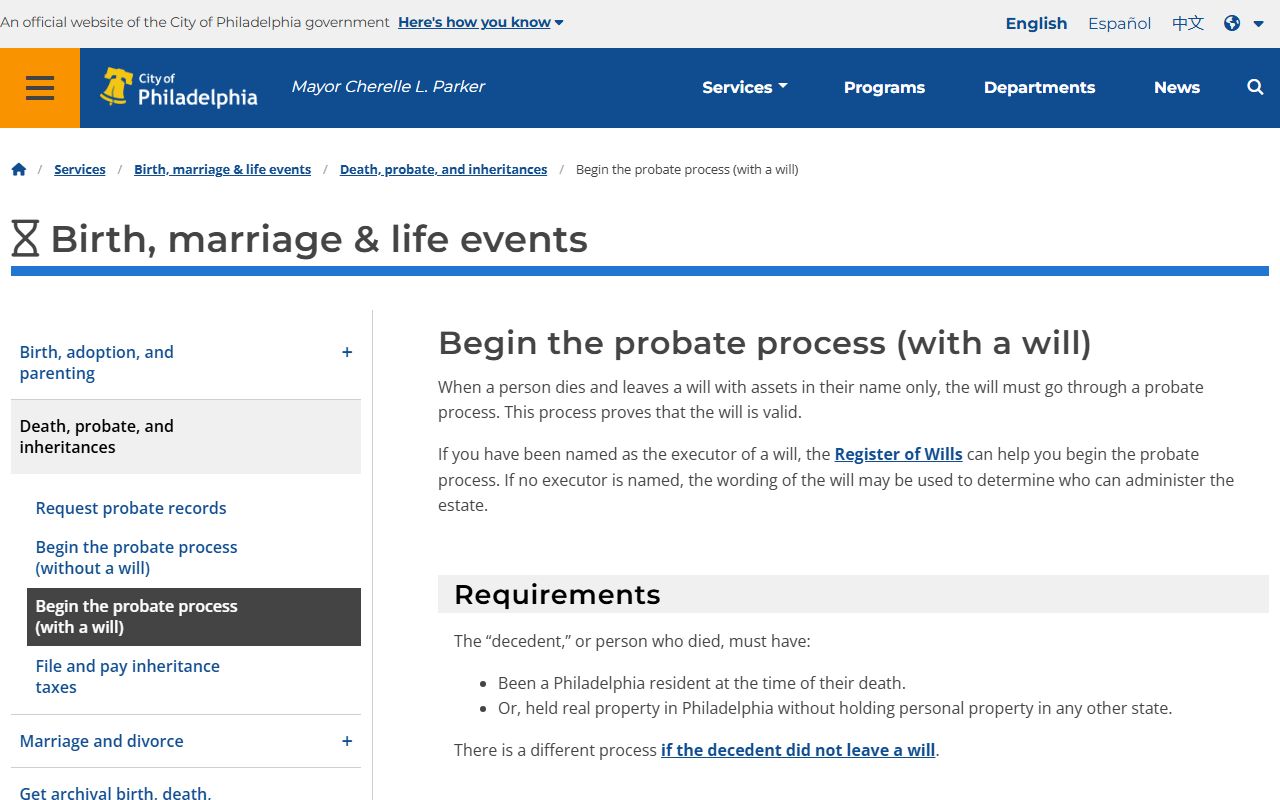Open Marriage and divorce sidebar link

101,741
